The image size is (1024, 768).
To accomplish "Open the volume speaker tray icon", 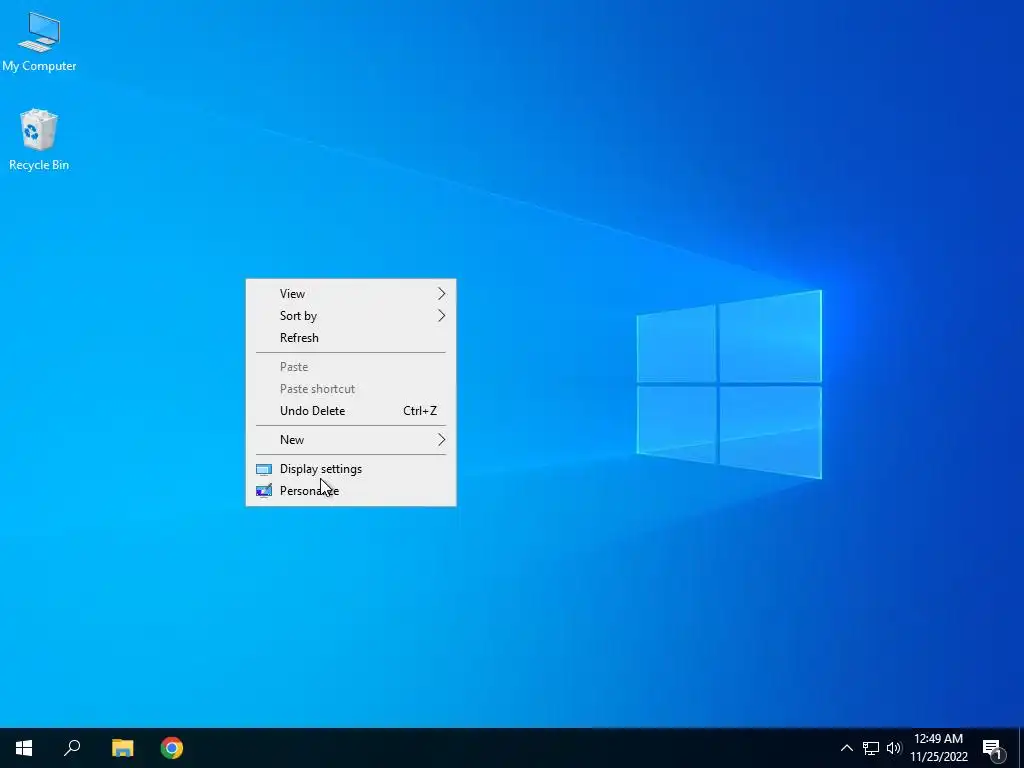I will pos(893,748).
